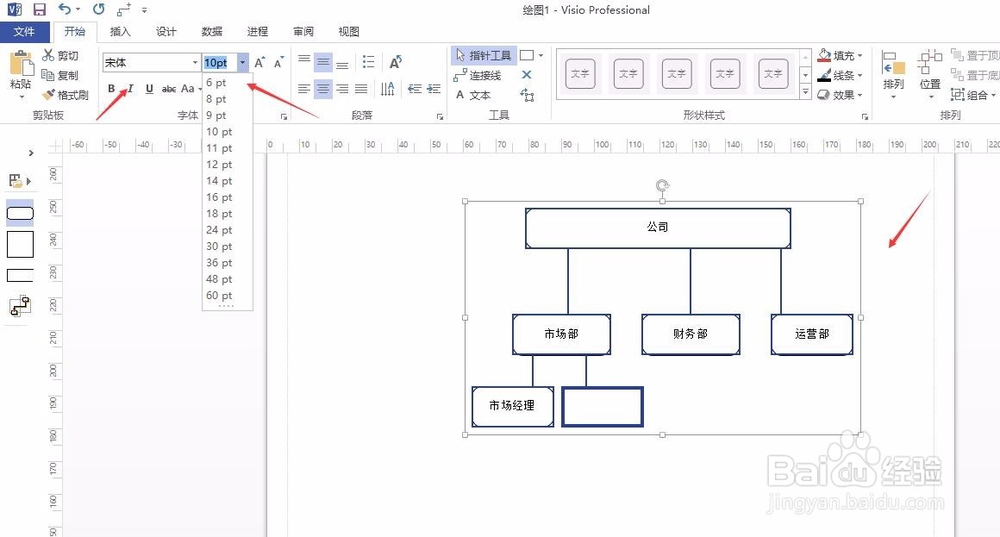The width and height of the screenshot is (1000, 537).
Task: Select the text block tool icon
Action: click(x=527, y=95)
